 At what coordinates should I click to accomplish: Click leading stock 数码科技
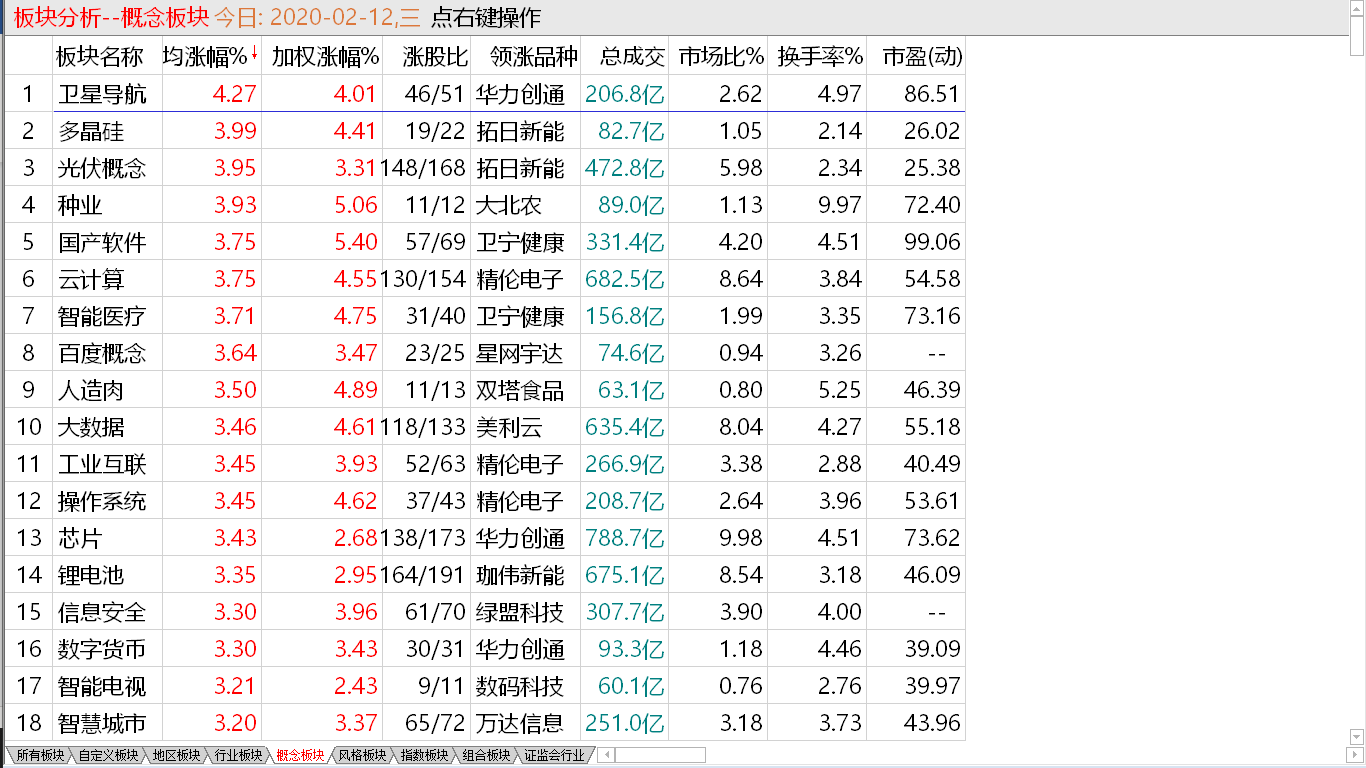(520, 686)
